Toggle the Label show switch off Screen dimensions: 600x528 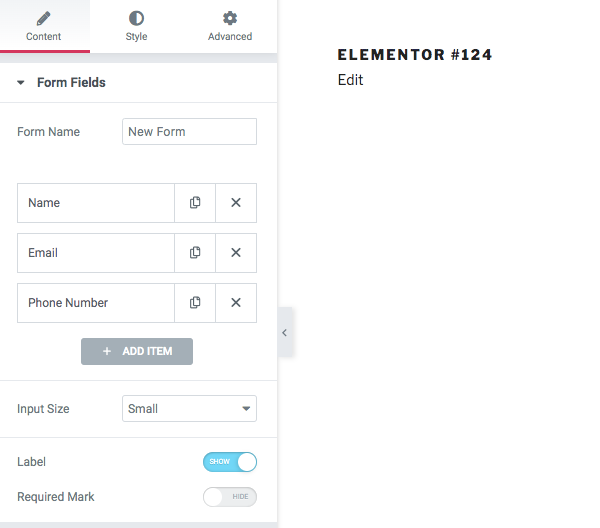230,462
